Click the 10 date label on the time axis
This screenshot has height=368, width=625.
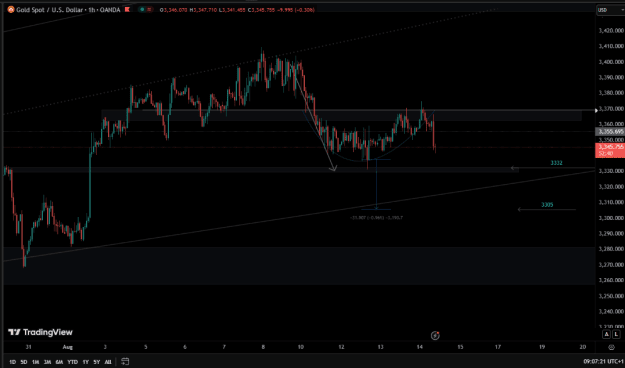pos(301,347)
